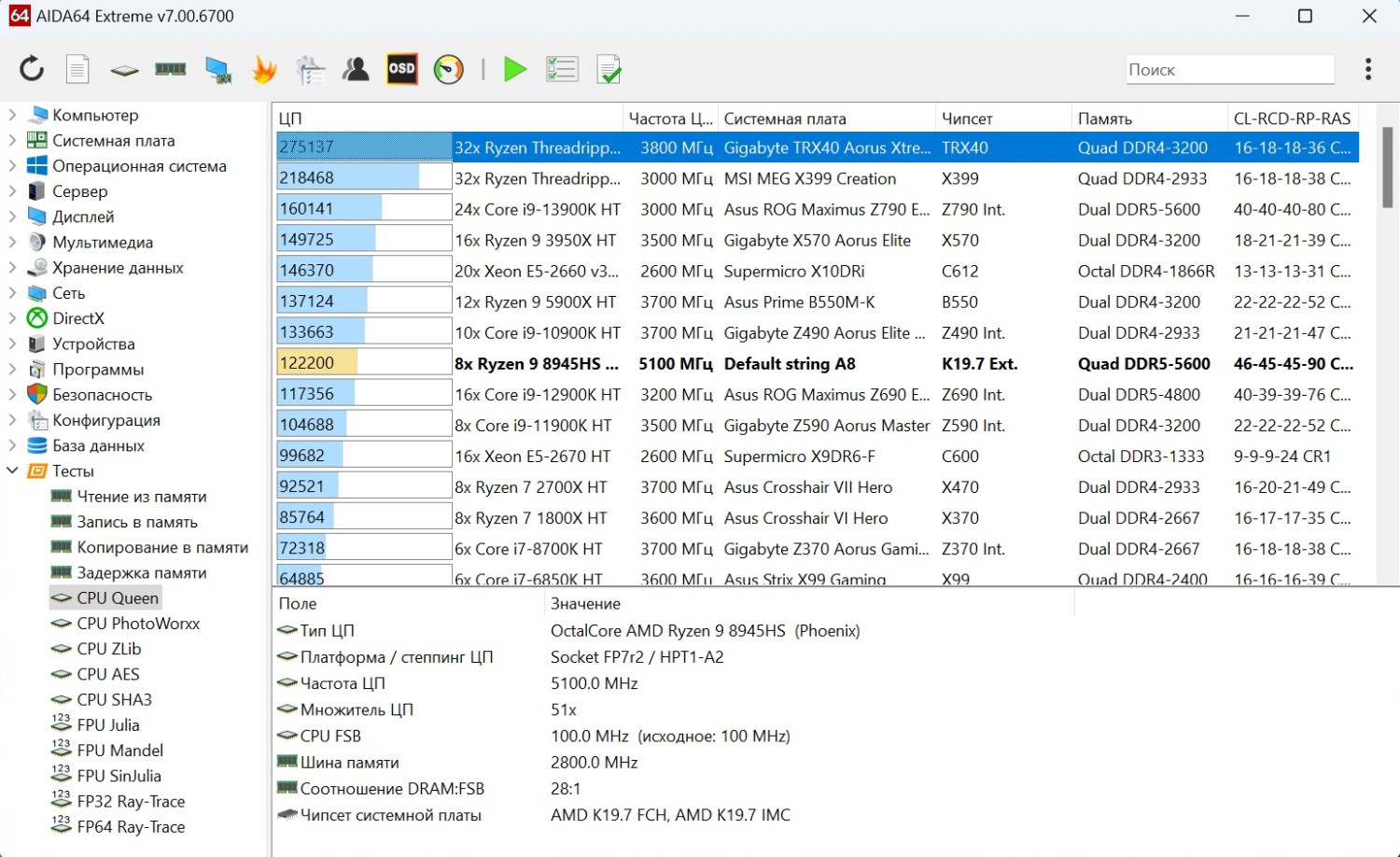Click the flame stability test icon

point(264,69)
